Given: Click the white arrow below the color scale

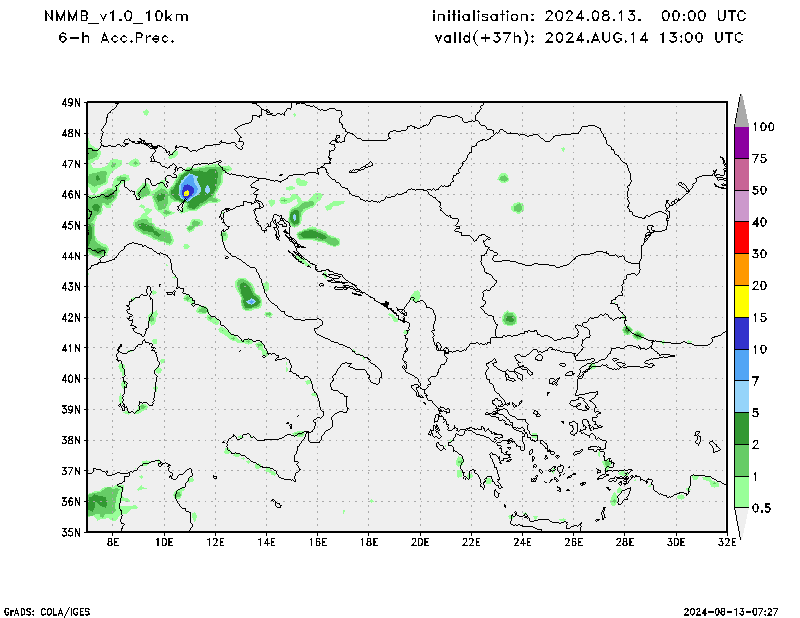Looking at the screenshot, I should (741, 522).
